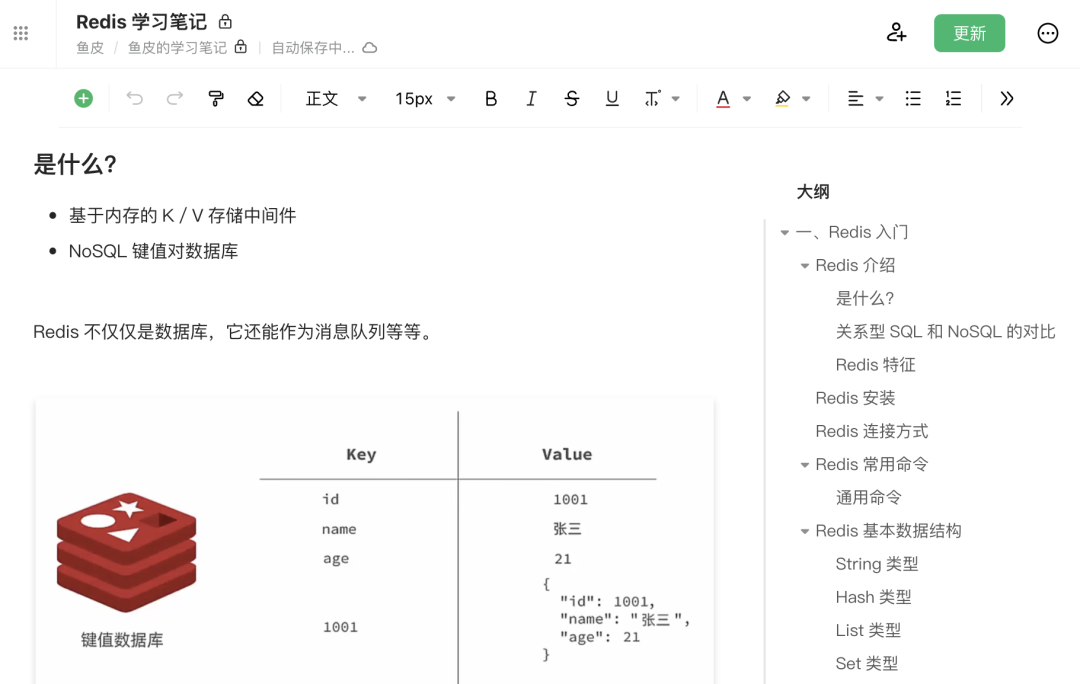Click the add collaborator icon
The height and width of the screenshot is (684, 1080).
coord(896,33)
